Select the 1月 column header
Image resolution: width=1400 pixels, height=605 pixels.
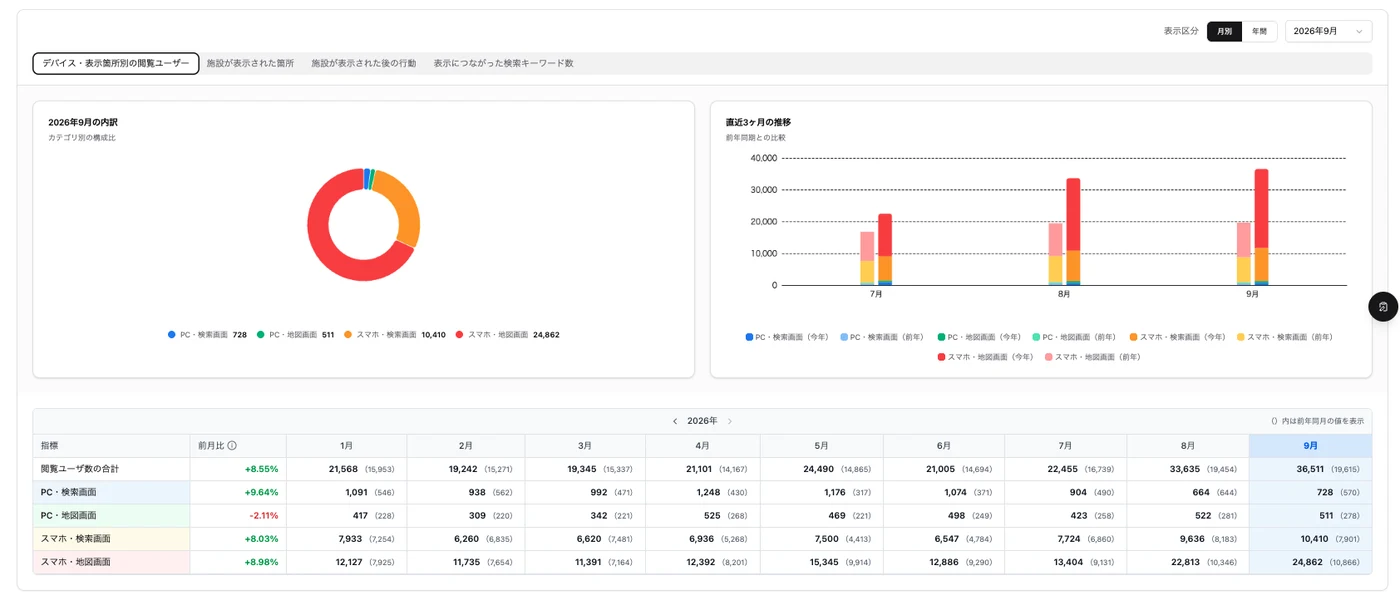pos(346,446)
